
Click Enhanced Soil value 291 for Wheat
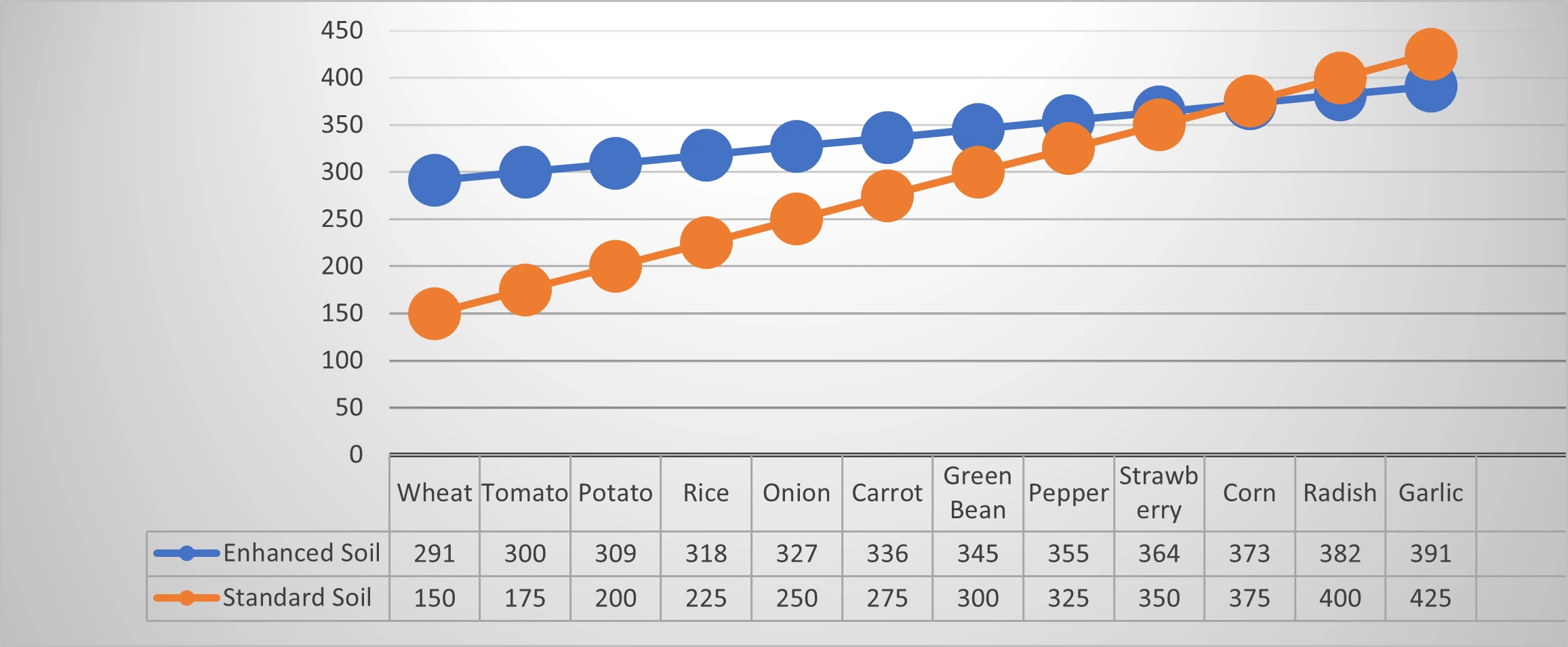[435, 554]
